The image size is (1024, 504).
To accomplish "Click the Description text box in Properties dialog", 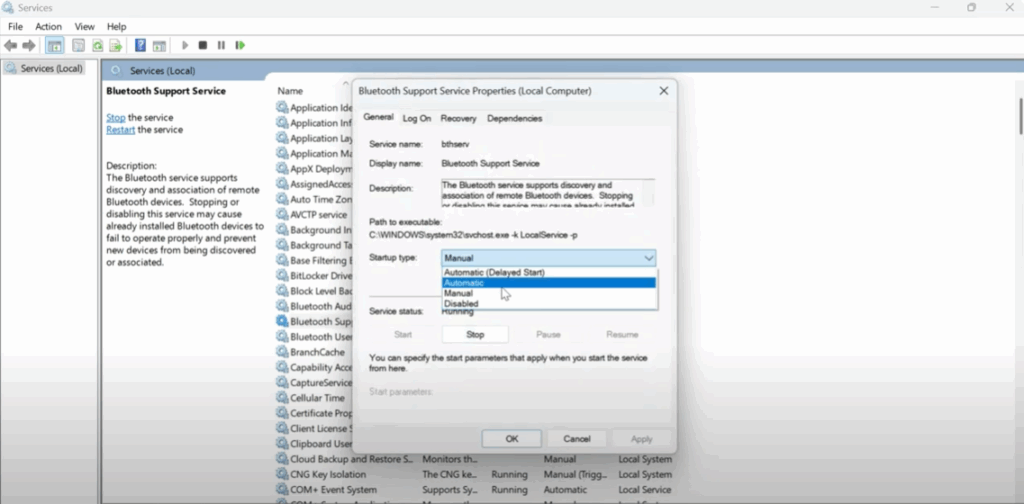I will 548,193.
